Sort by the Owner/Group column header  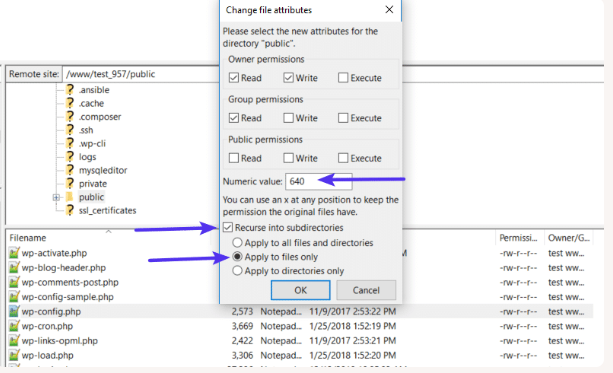[x=568, y=238]
